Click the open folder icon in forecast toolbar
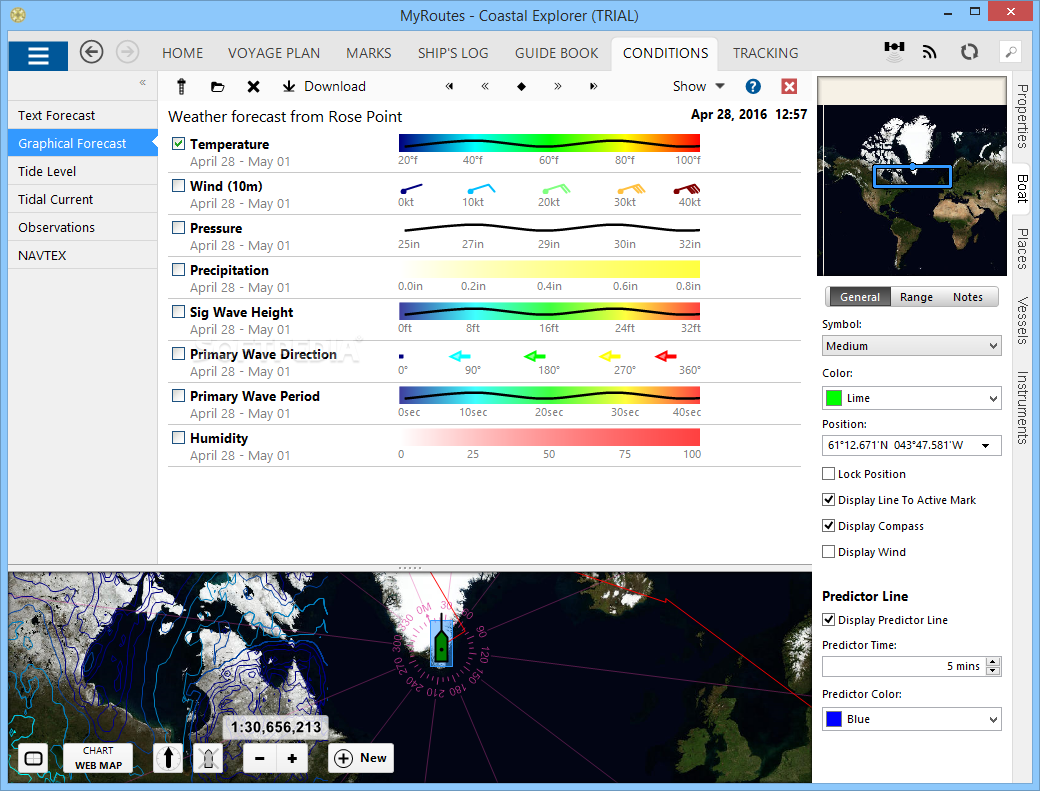 point(217,87)
